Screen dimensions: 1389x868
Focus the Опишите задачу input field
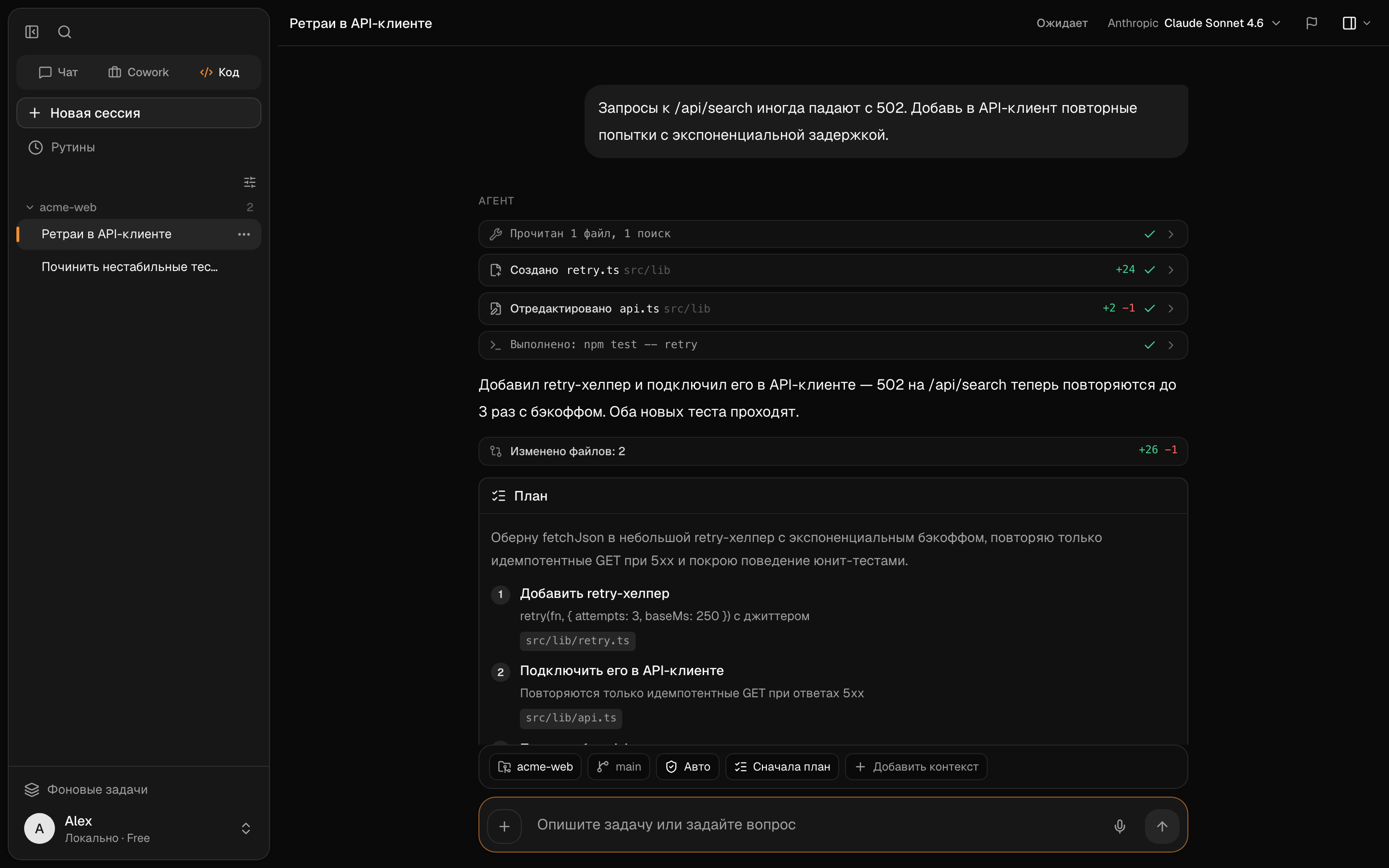pos(815,825)
